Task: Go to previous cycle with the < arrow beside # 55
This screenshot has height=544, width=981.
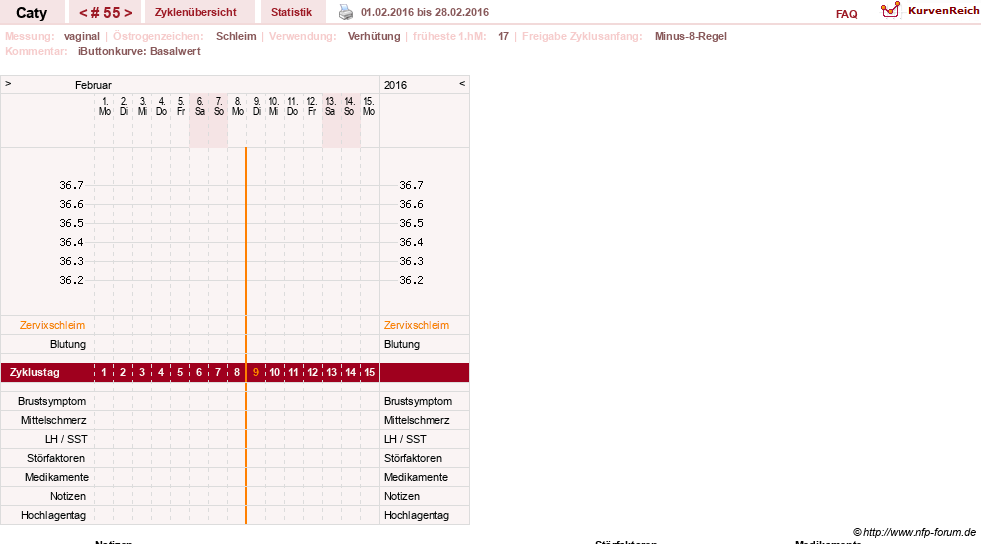Action: 83,13
